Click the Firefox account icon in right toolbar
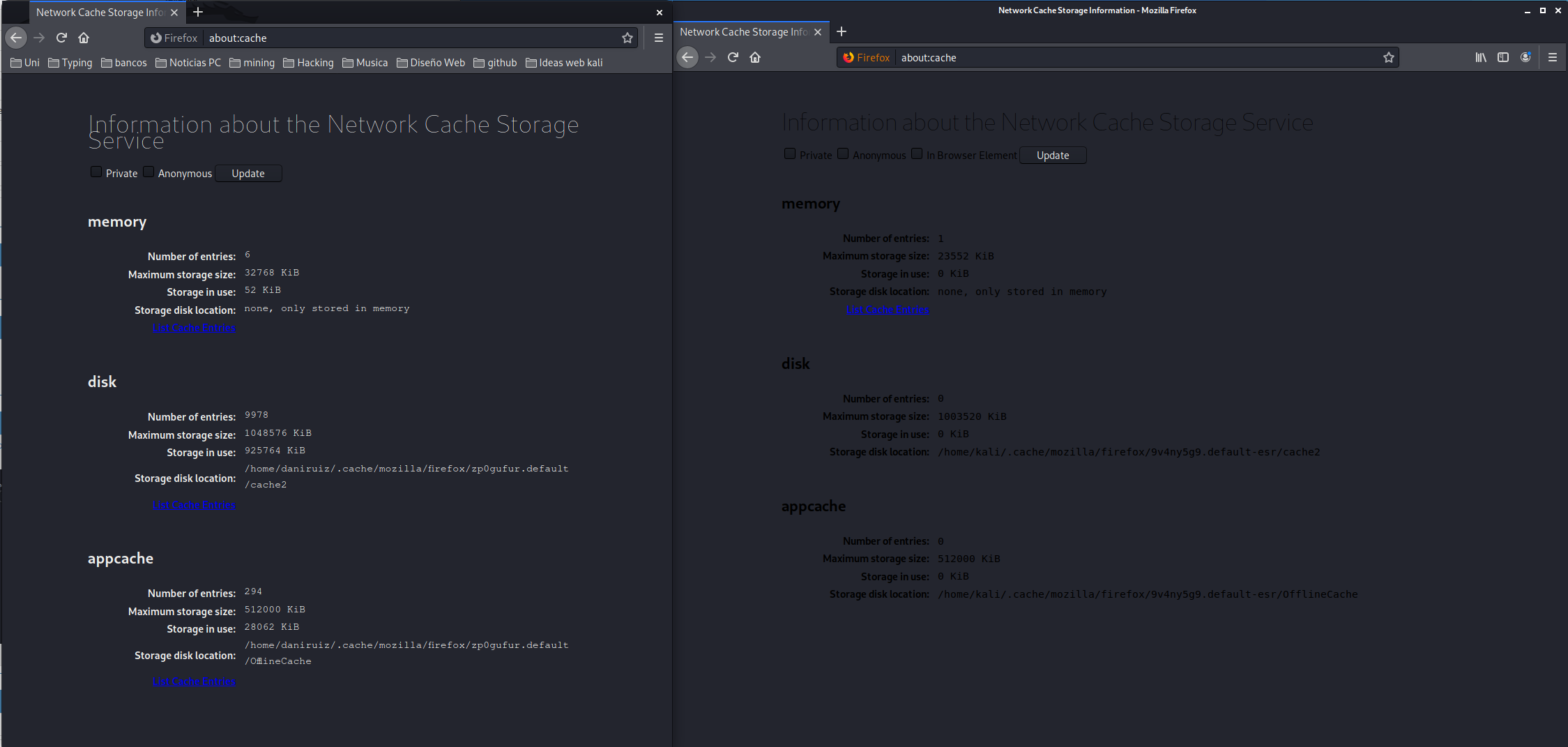The height and width of the screenshot is (747, 1568). (1525, 57)
